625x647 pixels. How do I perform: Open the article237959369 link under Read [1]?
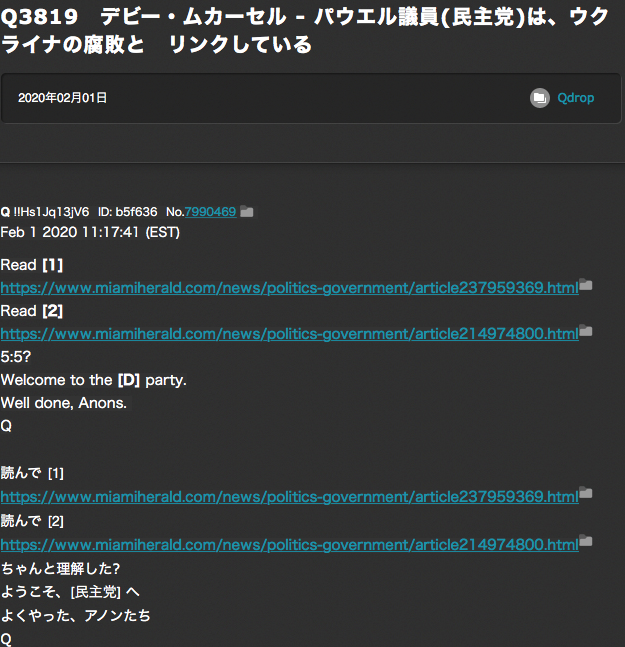click(290, 288)
